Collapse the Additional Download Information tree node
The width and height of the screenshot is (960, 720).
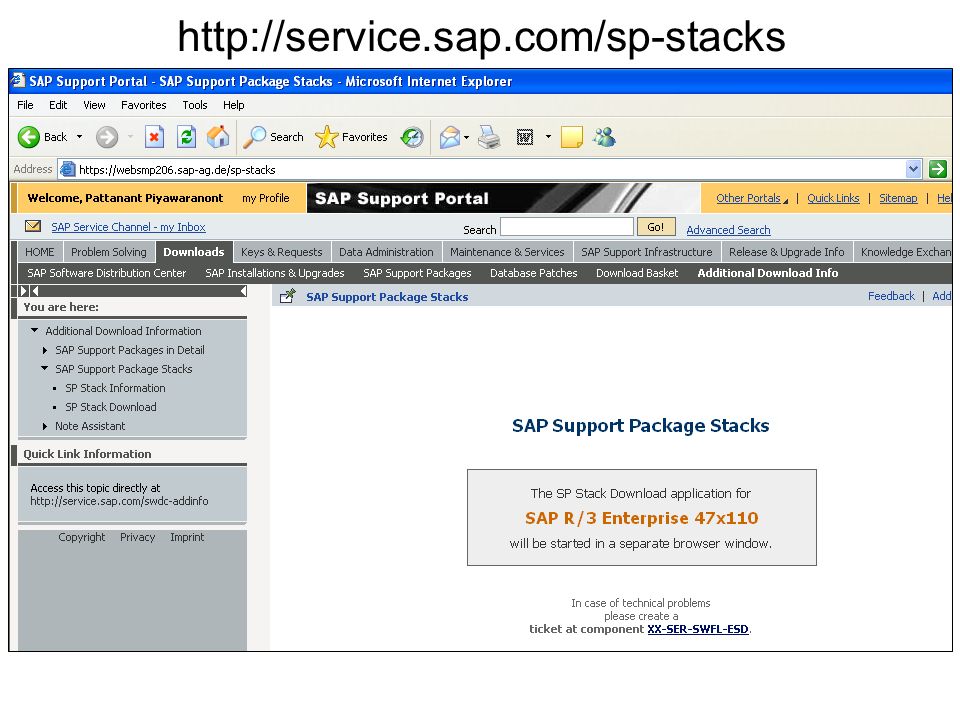[34, 331]
